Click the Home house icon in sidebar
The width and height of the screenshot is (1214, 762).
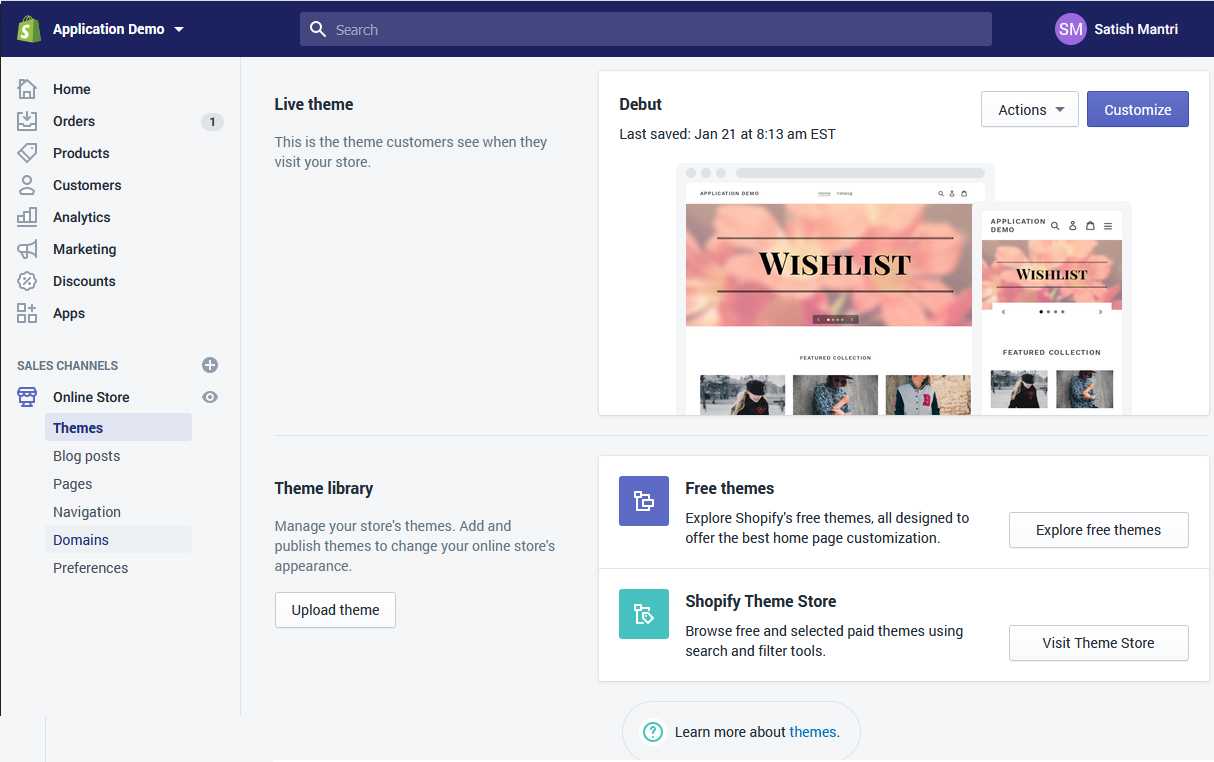pos(27,89)
